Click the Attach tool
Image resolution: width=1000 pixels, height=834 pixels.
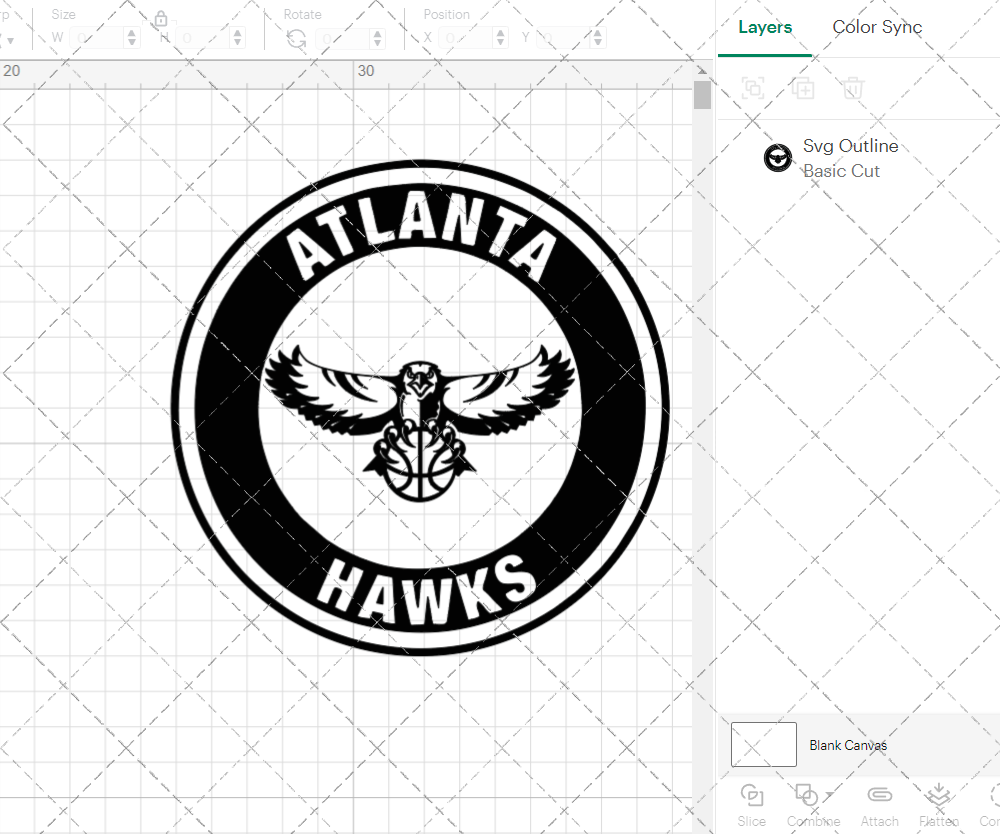click(x=879, y=795)
